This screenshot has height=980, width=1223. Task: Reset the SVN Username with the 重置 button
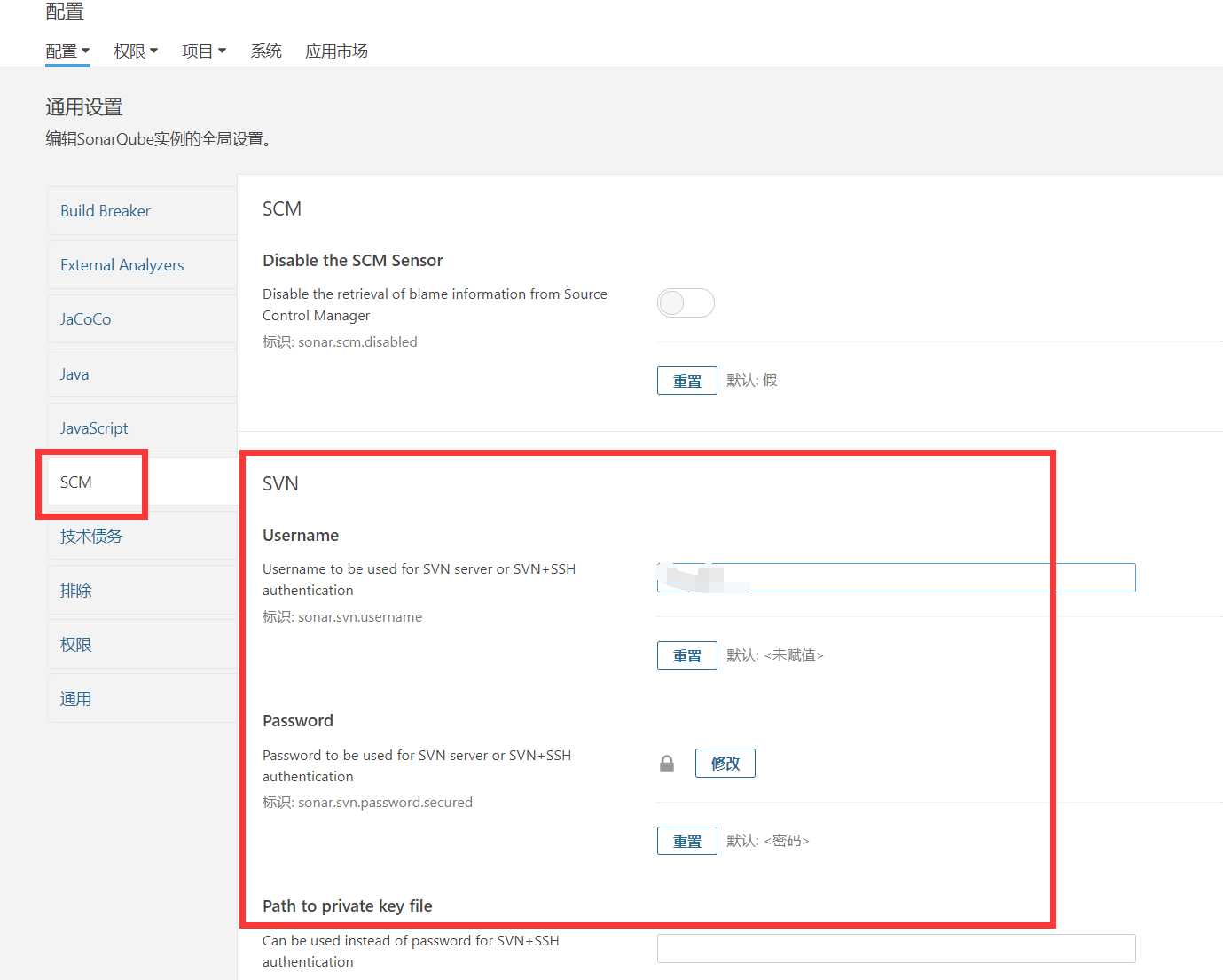pos(686,655)
